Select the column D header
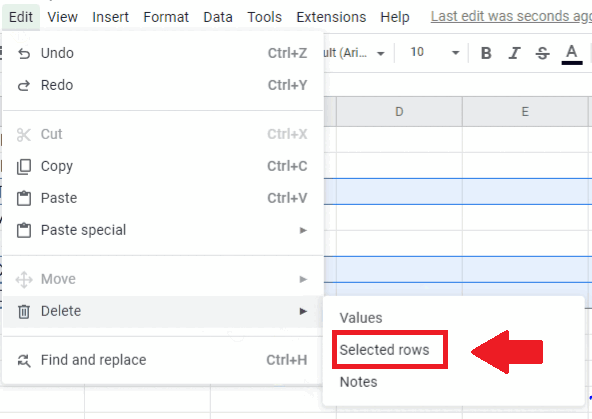 pos(399,111)
